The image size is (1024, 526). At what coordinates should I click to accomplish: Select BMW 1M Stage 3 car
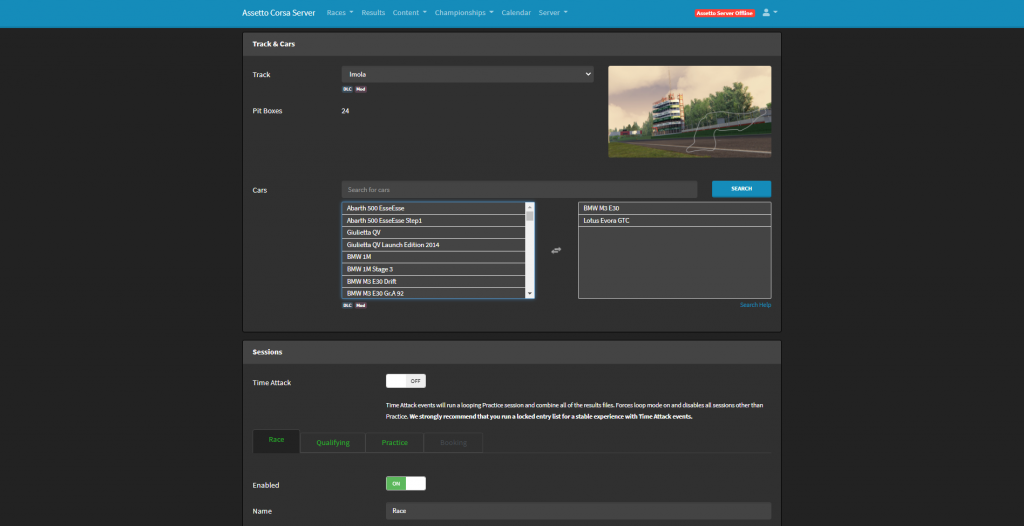434,269
